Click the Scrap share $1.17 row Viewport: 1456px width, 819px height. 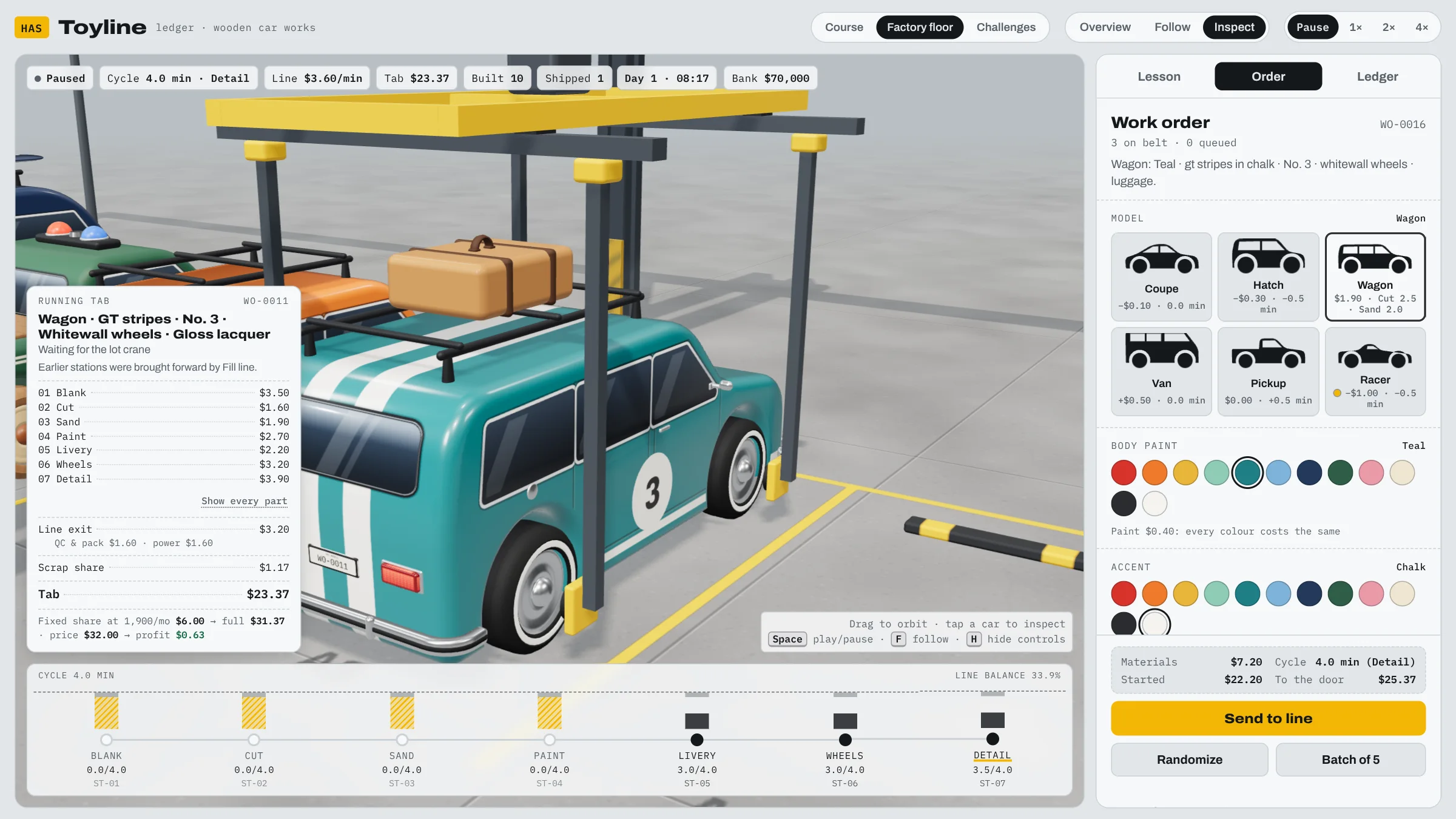pos(164,567)
